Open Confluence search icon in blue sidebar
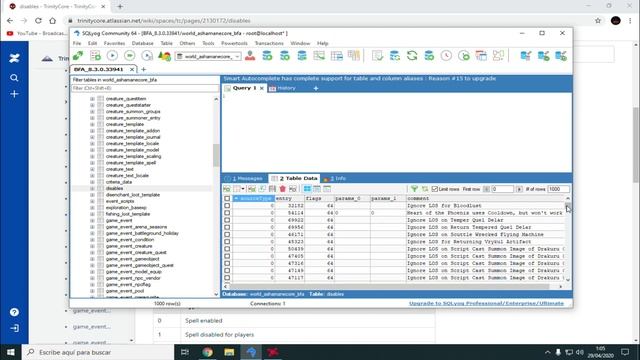The image size is (640, 360). coord(14,78)
